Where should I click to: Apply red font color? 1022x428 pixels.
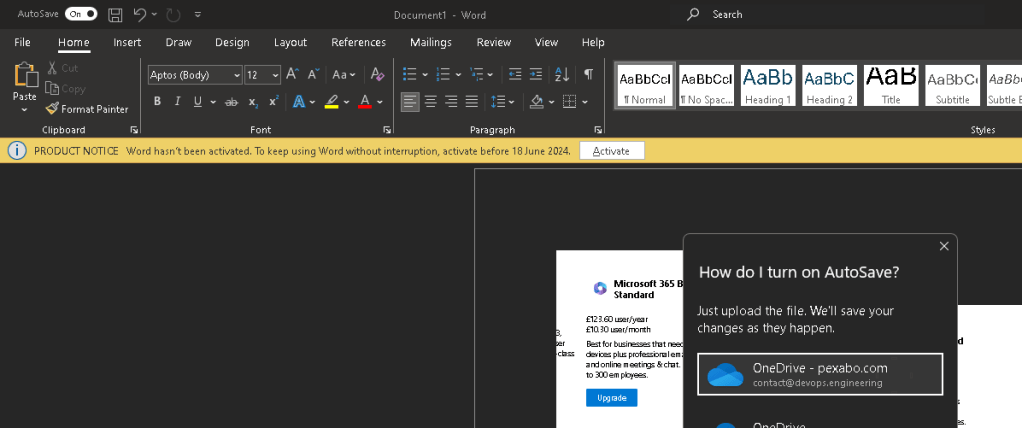point(365,102)
